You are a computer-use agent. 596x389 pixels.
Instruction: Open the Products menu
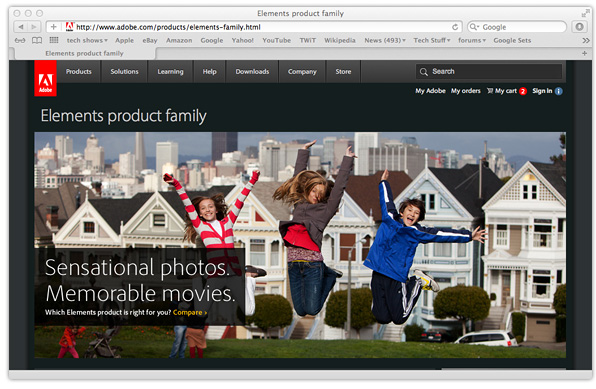pyautogui.click(x=79, y=71)
